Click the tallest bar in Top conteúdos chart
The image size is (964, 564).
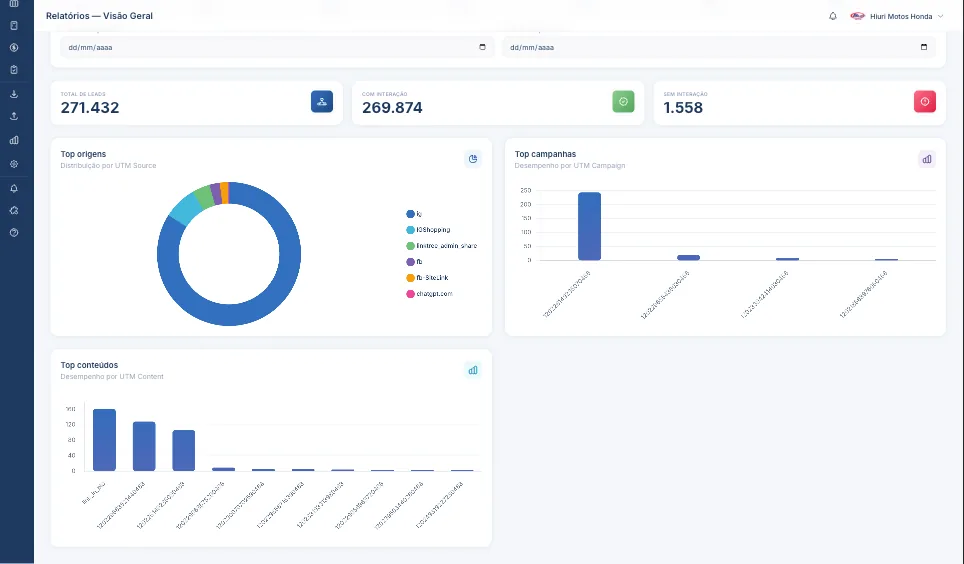point(104,440)
